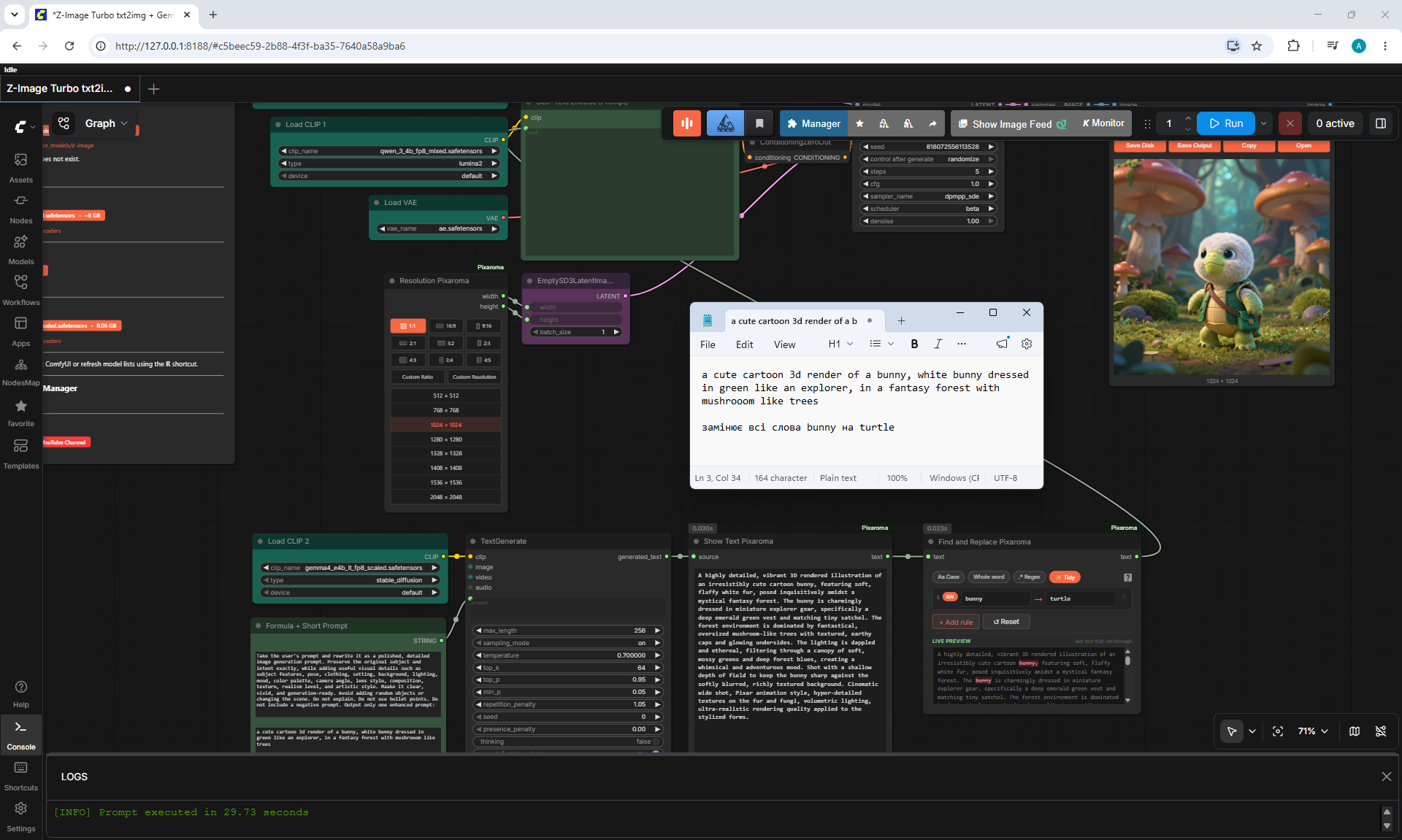
Task: Click the generated turtle image preview
Action: (1222, 266)
